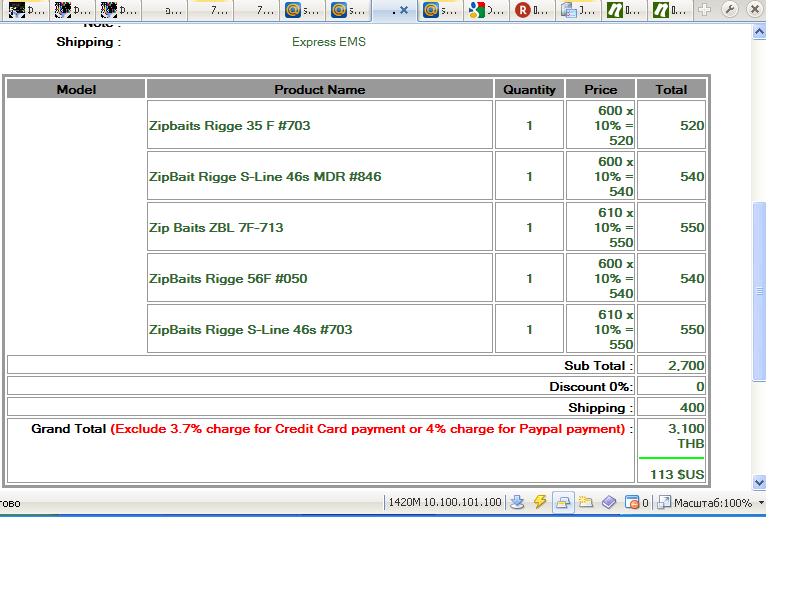The width and height of the screenshot is (800, 600).
Task: Open ZipBait Rigge S-Line 46s MDR #846 product
Action: pos(265,177)
